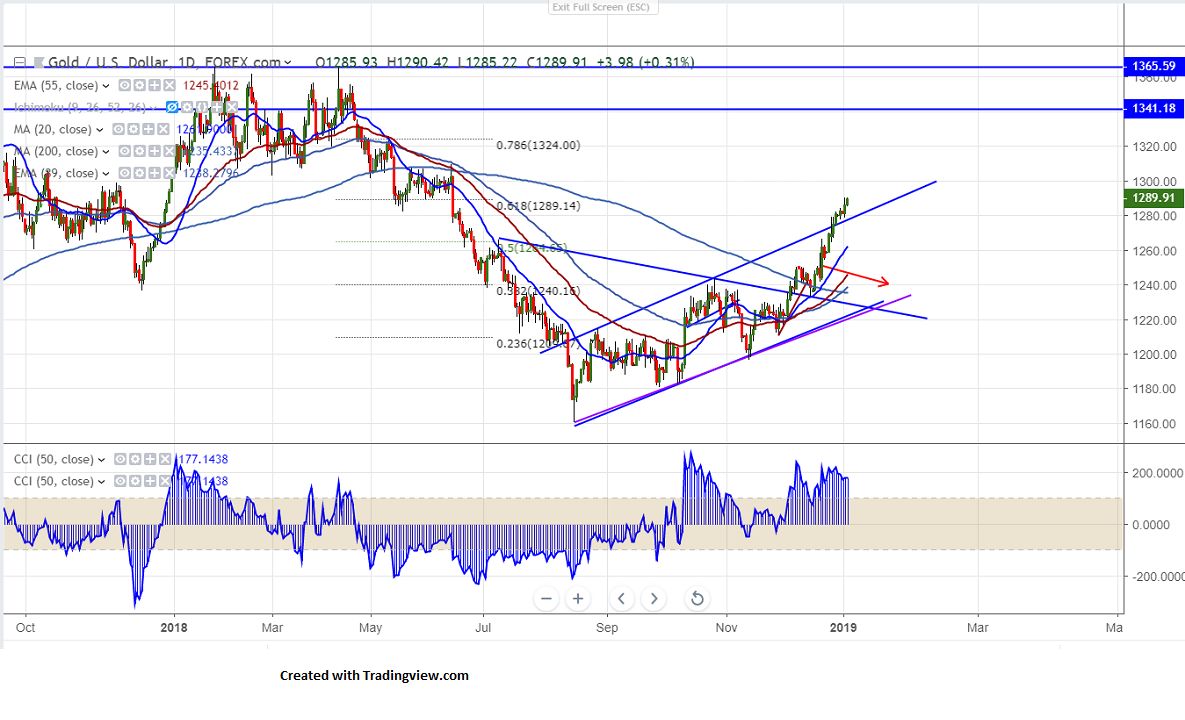1185x720 pixels.
Task: Remove the EMA (89, close) indicator
Action: [x=169, y=173]
